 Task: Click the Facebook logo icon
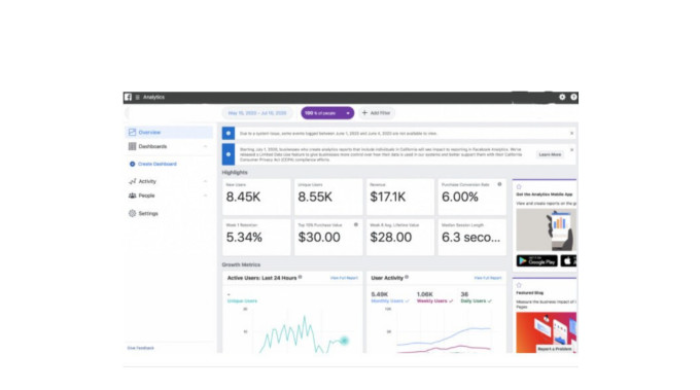[128, 97]
